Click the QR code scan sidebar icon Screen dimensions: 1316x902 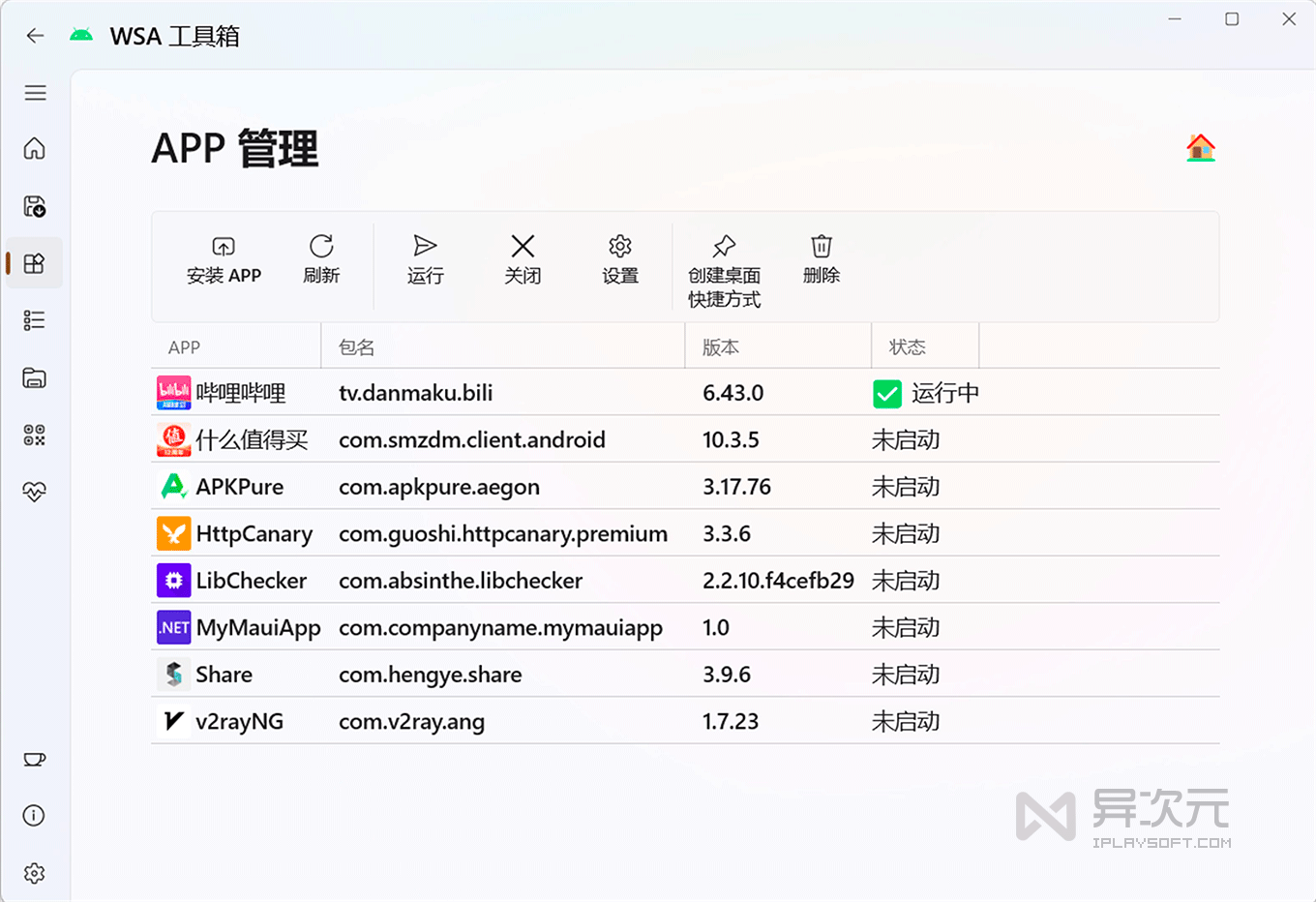[x=34, y=435]
